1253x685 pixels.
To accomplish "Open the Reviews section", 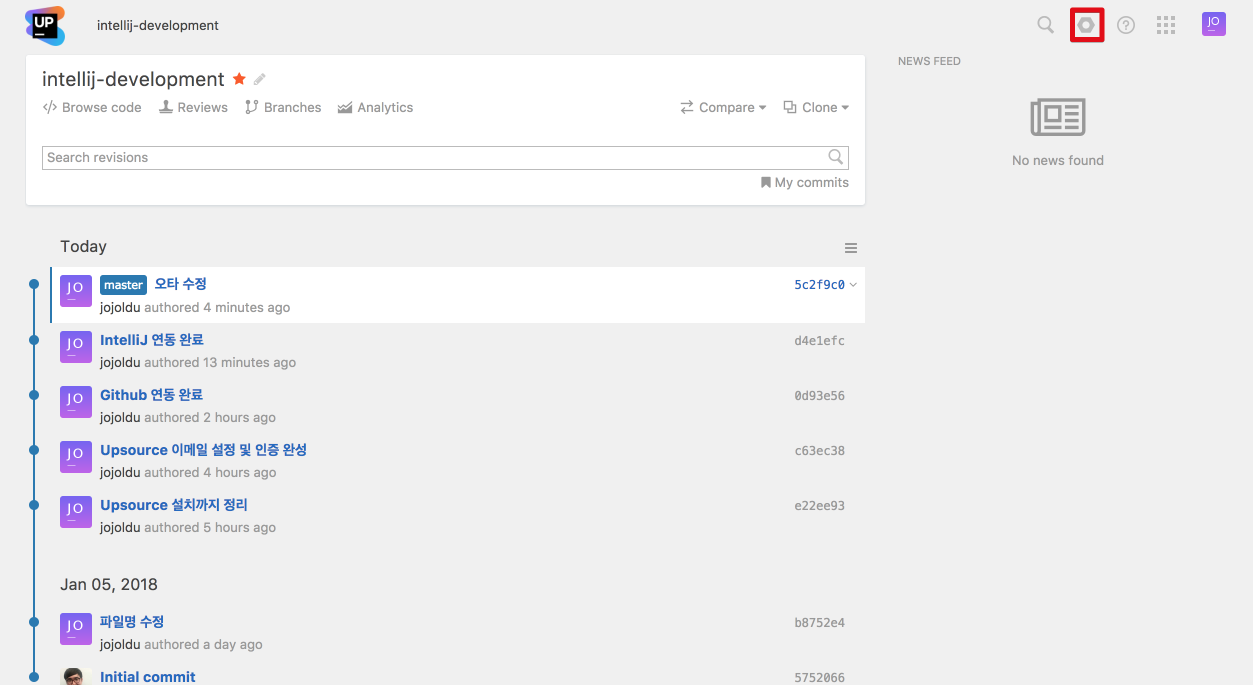I will tap(194, 107).
